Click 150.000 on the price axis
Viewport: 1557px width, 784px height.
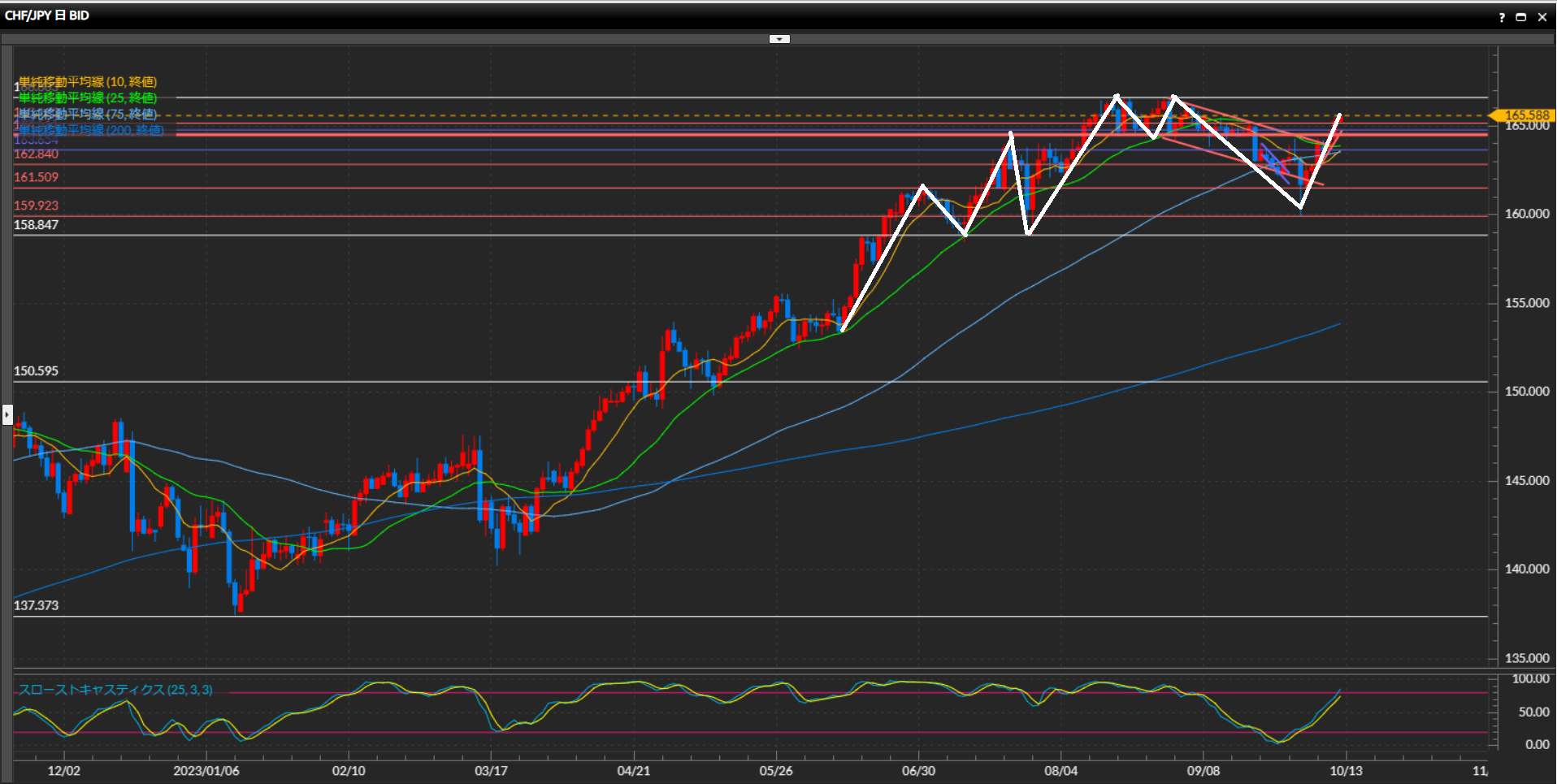1526,392
